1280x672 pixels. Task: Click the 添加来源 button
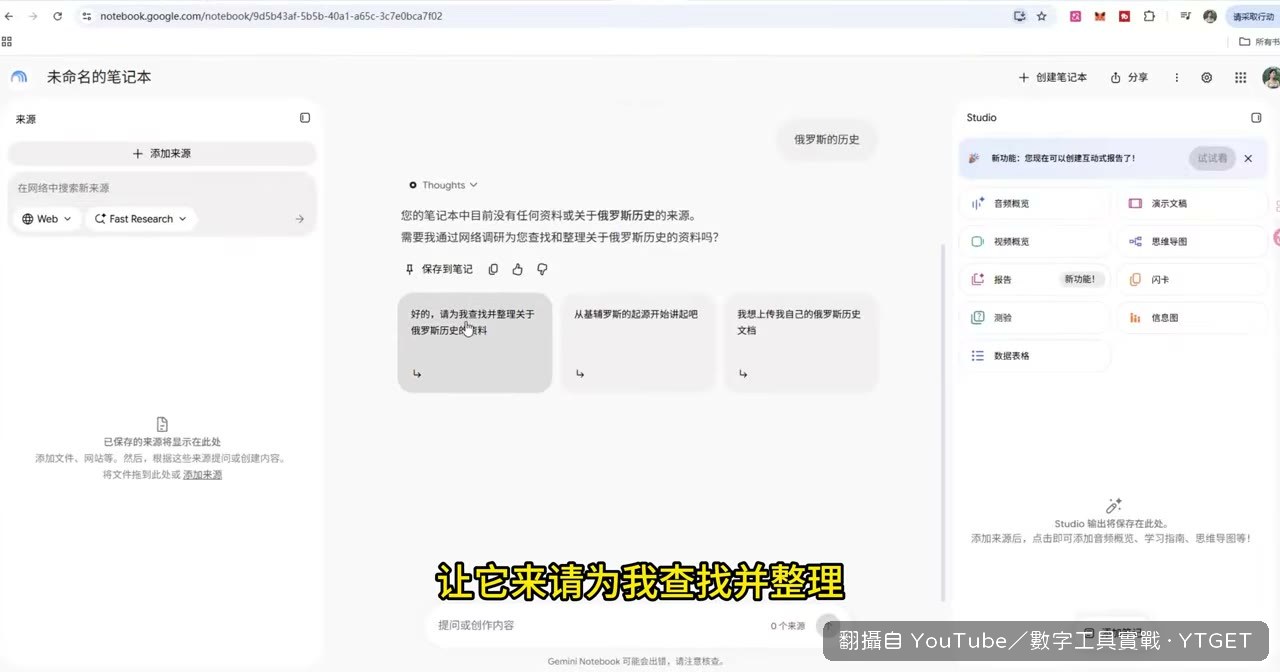coord(162,153)
